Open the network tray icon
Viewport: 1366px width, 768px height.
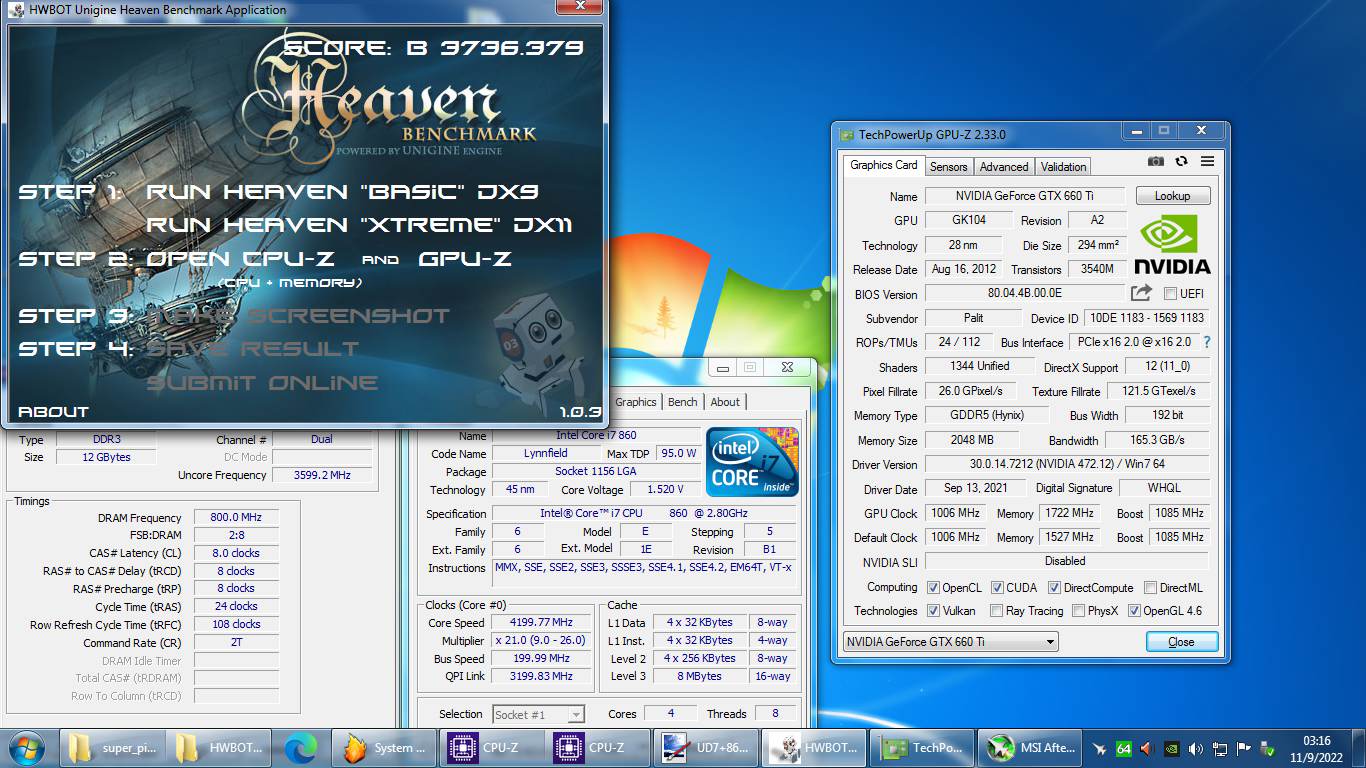(1221, 748)
